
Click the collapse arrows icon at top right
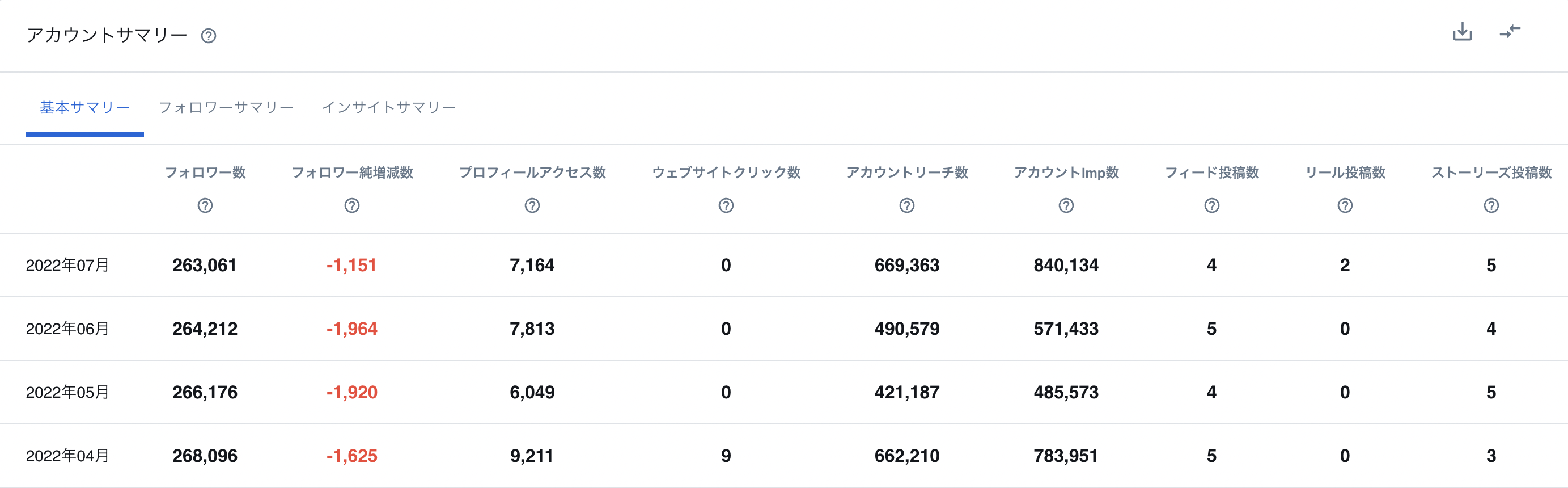pos(1510,32)
